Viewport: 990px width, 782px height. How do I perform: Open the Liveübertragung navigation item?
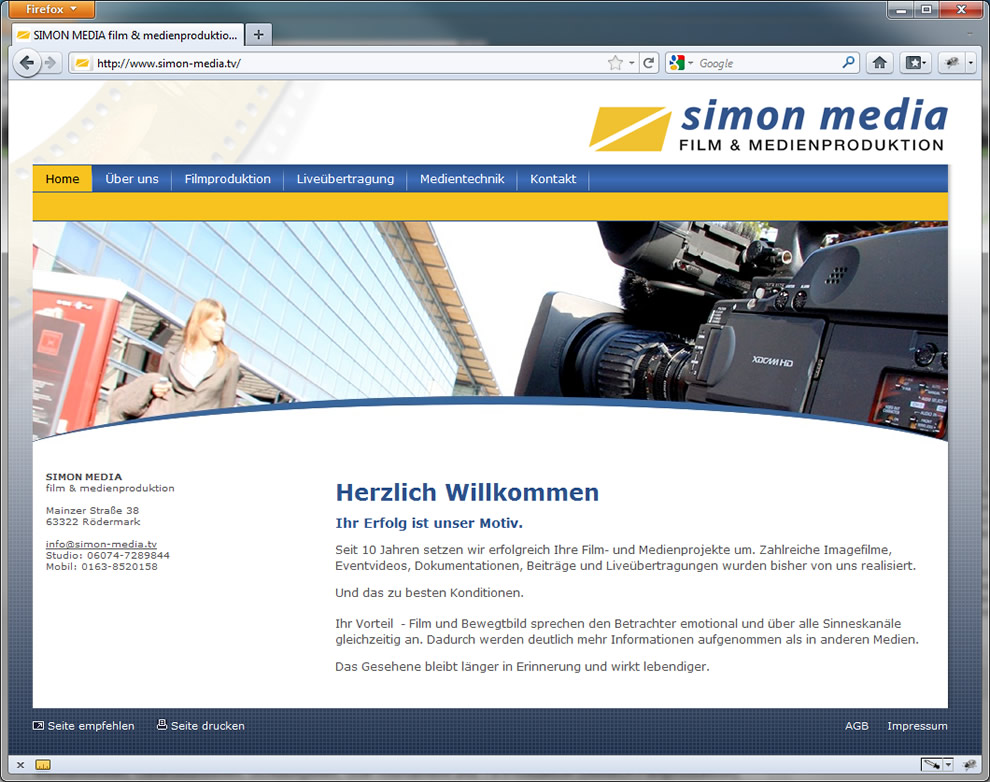(345, 179)
